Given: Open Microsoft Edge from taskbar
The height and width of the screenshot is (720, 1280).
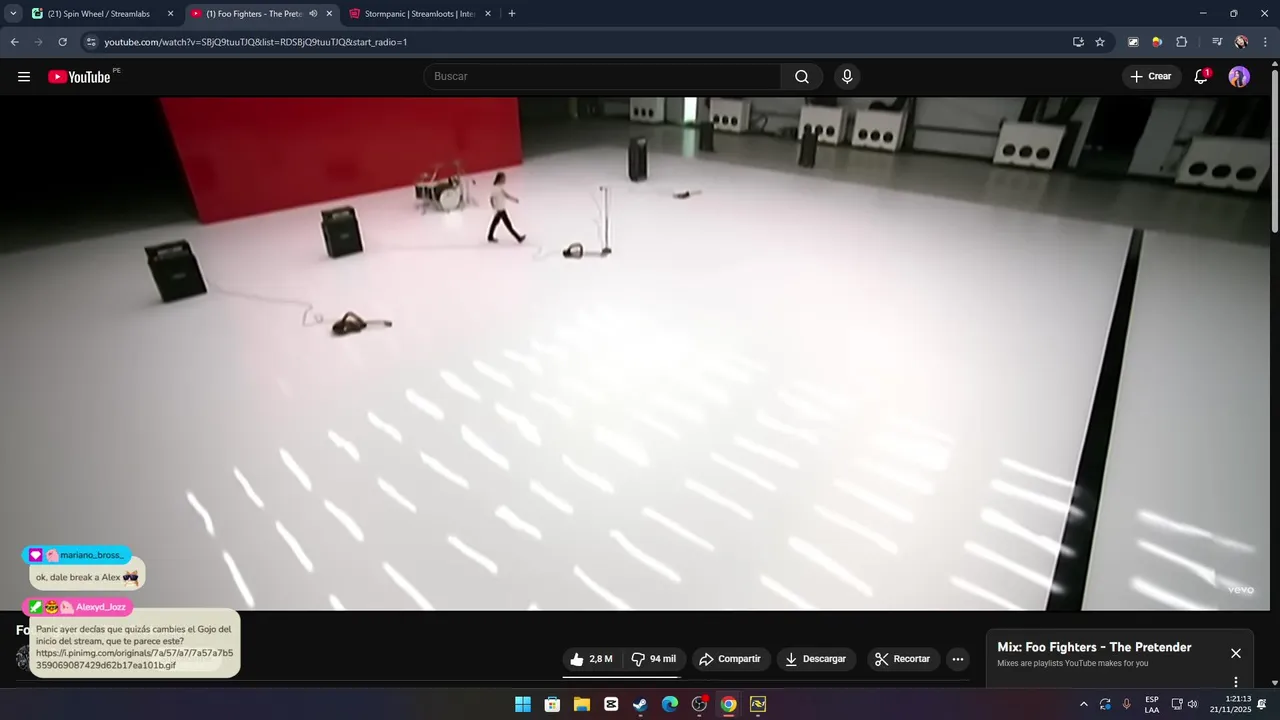Looking at the screenshot, I should tap(670, 704).
